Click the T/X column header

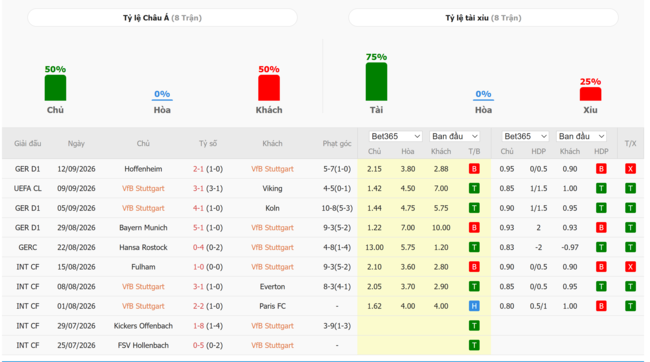pyautogui.click(x=631, y=143)
